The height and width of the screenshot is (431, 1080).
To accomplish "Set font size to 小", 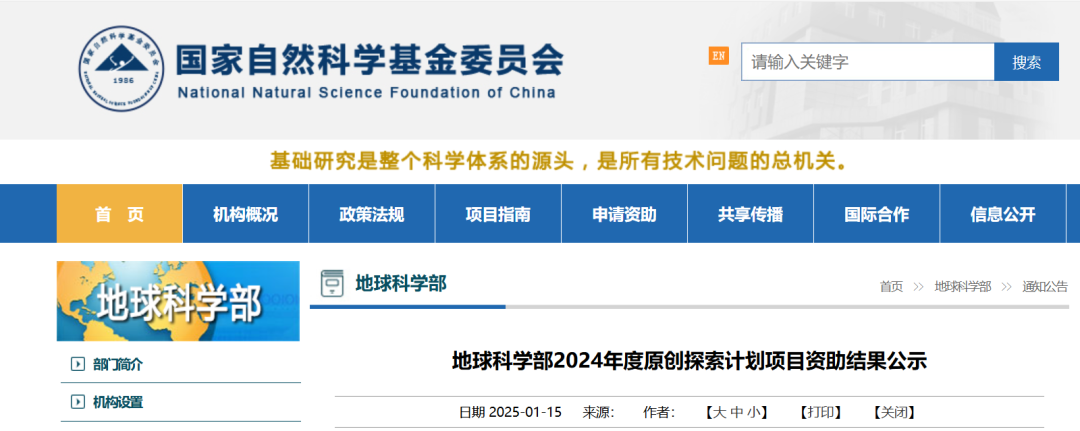I will pyautogui.click(x=754, y=412).
